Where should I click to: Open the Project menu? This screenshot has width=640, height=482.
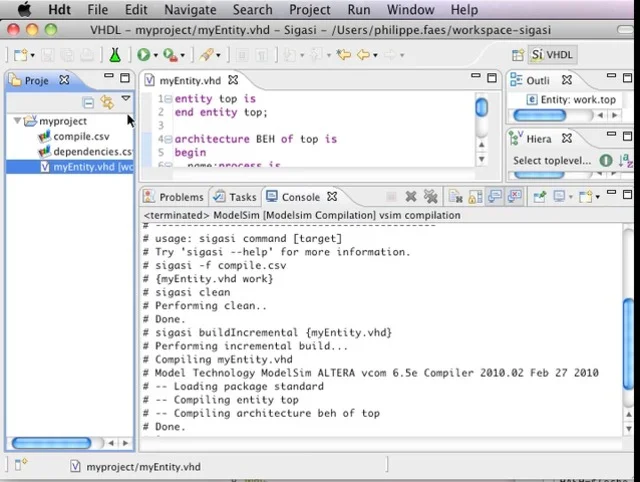310,9
